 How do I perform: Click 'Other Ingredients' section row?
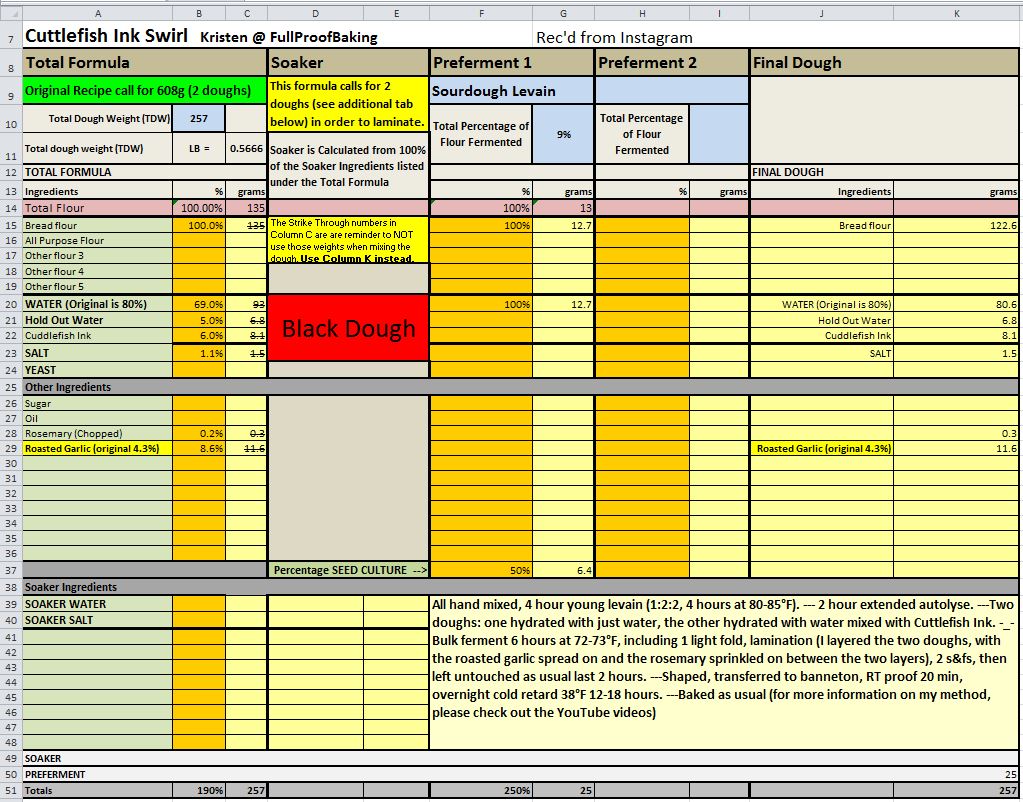tap(521, 387)
